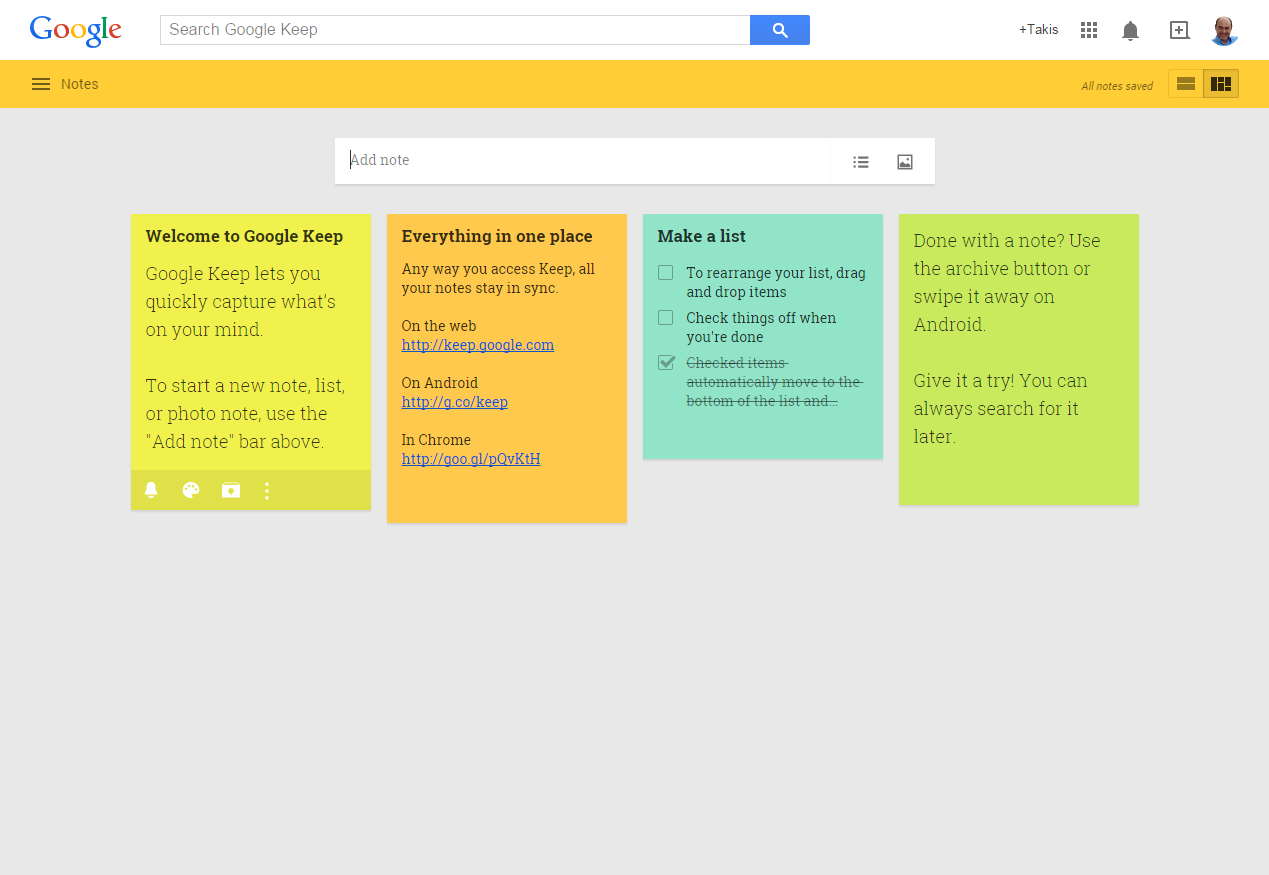The height and width of the screenshot is (875, 1269).
Task: Switch to grid view layout
Action: (1221, 84)
